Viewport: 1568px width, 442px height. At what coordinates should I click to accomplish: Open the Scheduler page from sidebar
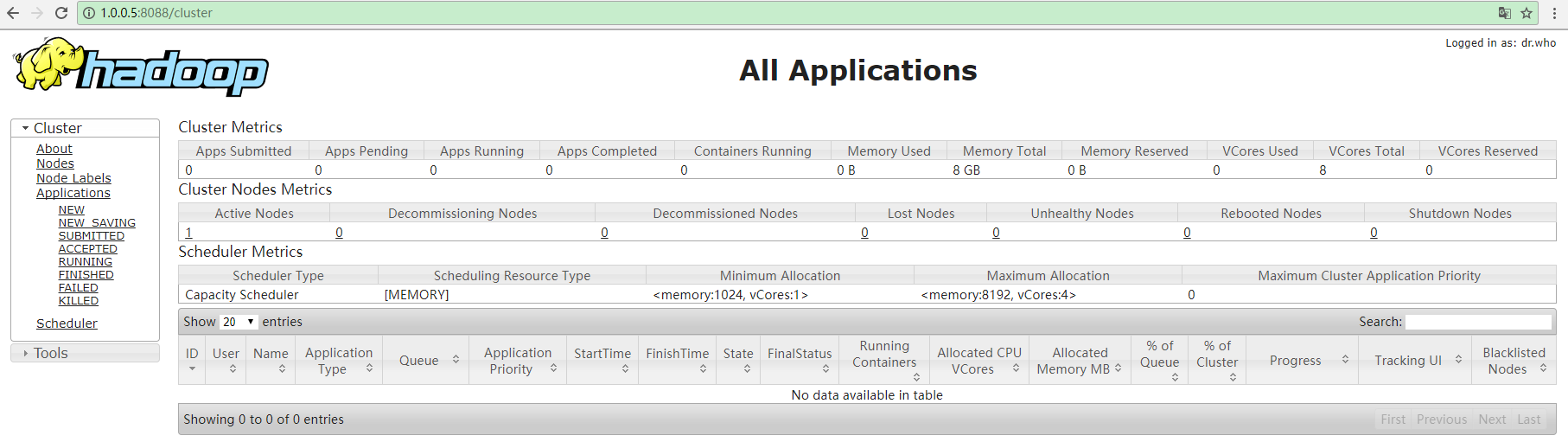click(67, 323)
